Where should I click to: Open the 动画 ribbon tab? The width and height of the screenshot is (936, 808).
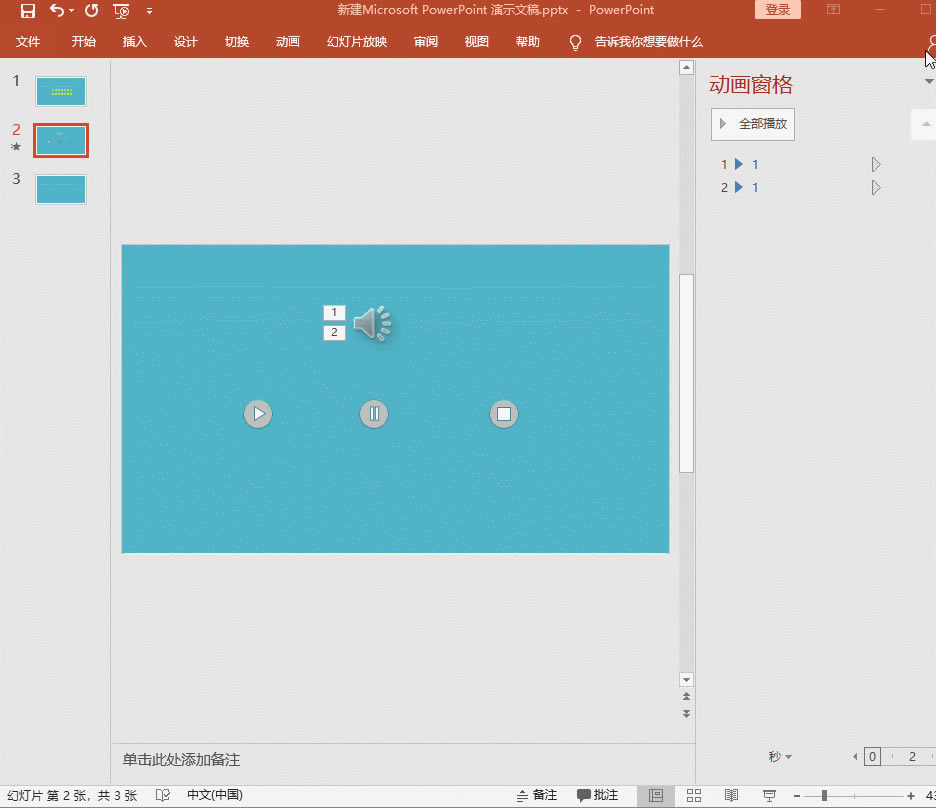point(288,42)
